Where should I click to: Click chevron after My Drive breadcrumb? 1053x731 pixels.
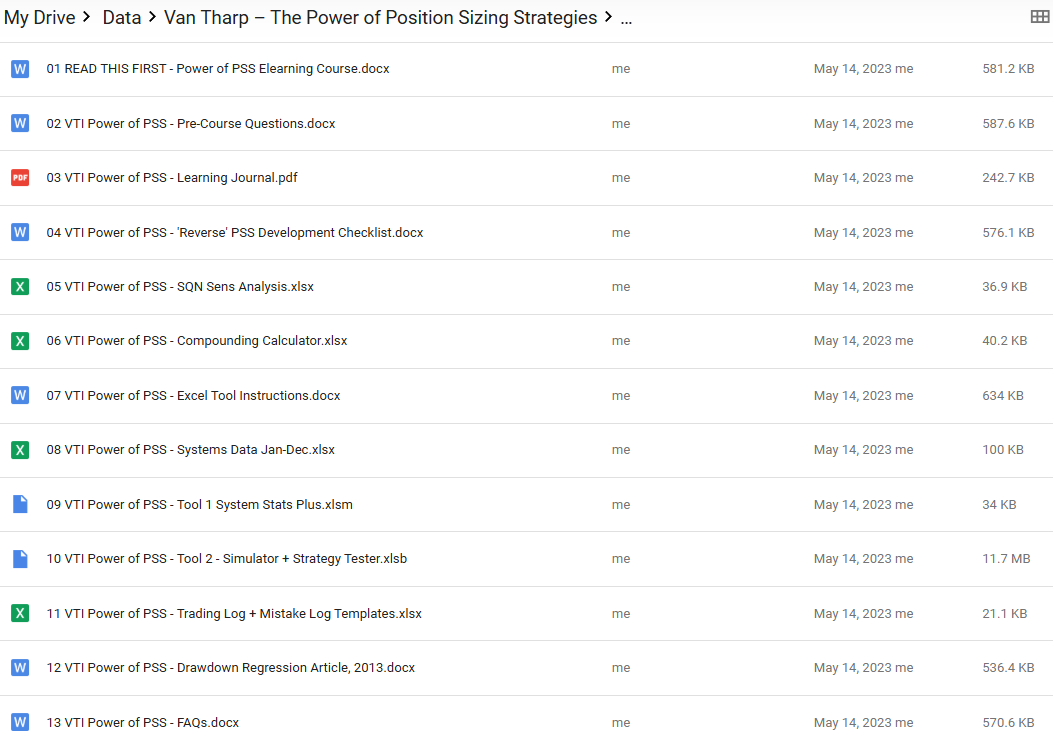(x=88, y=18)
